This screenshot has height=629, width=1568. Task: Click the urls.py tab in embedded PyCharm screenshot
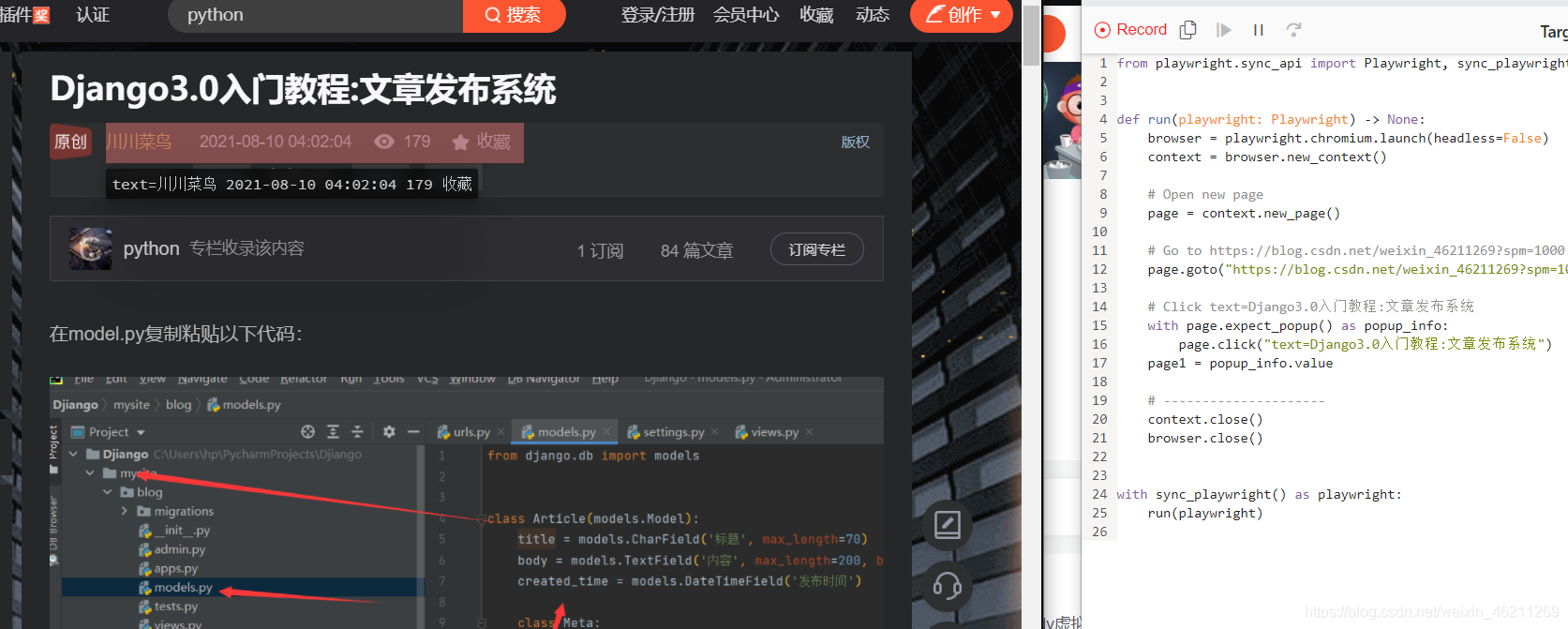[471, 432]
